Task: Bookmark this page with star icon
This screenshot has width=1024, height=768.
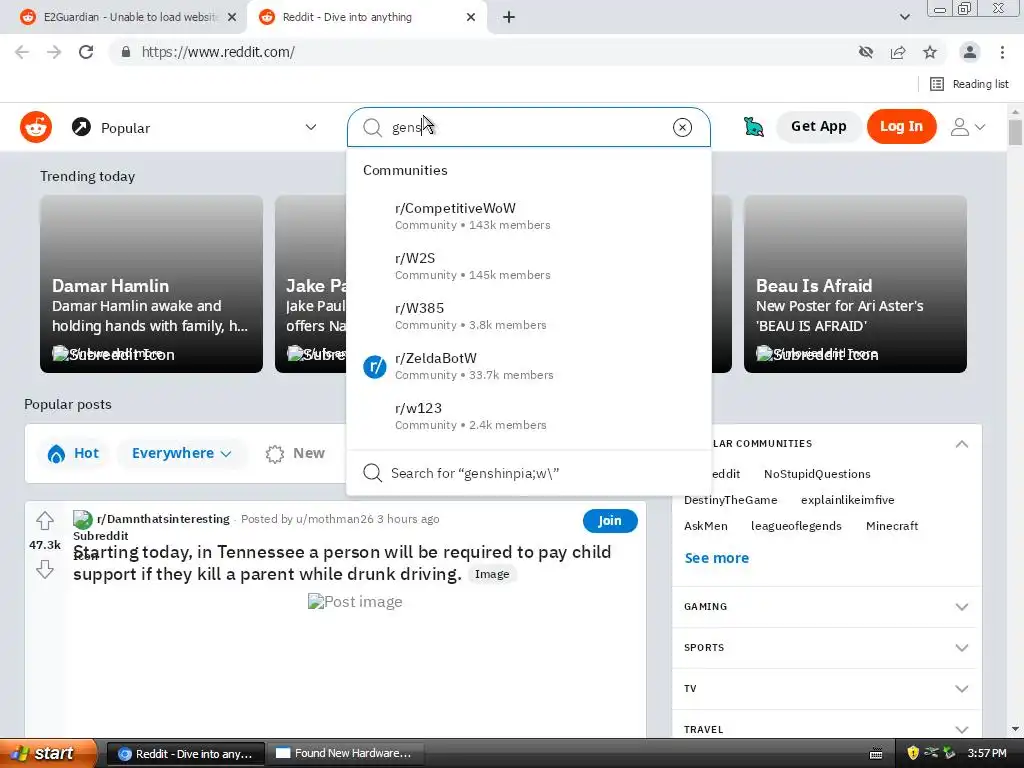Action: point(930,52)
